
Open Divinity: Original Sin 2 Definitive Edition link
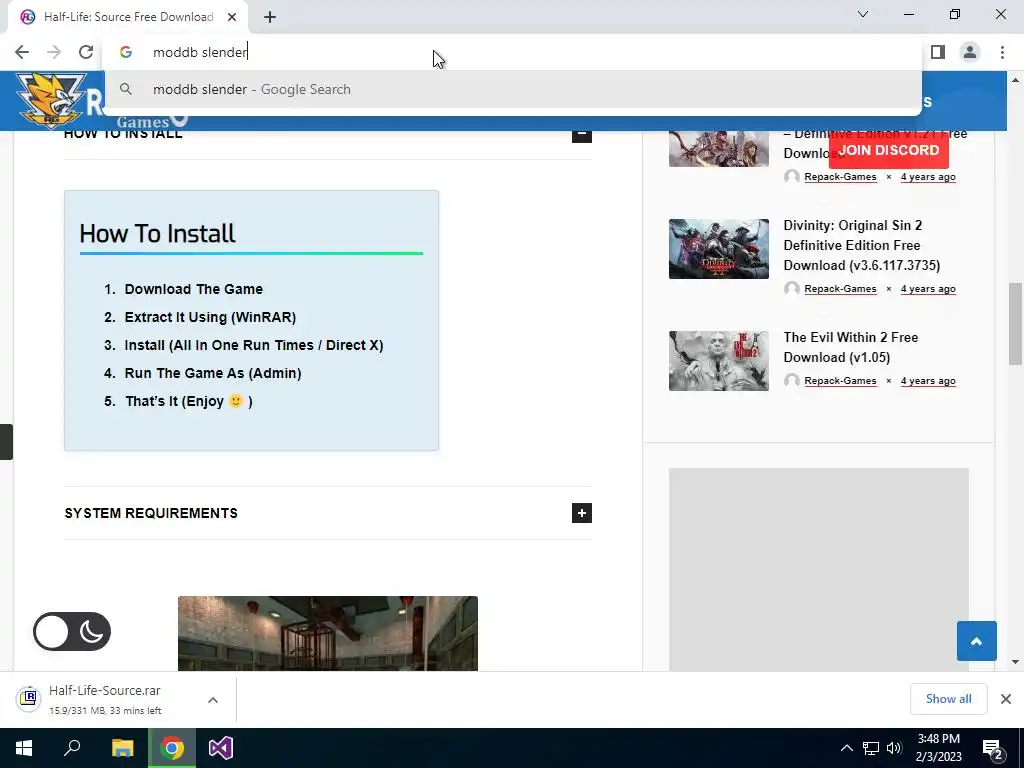pyautogui.click(x=862, y=246)
